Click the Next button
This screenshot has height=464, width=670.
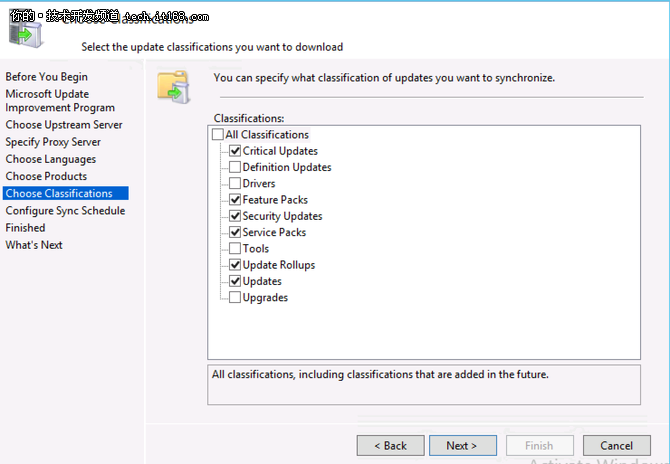[463, 446]
